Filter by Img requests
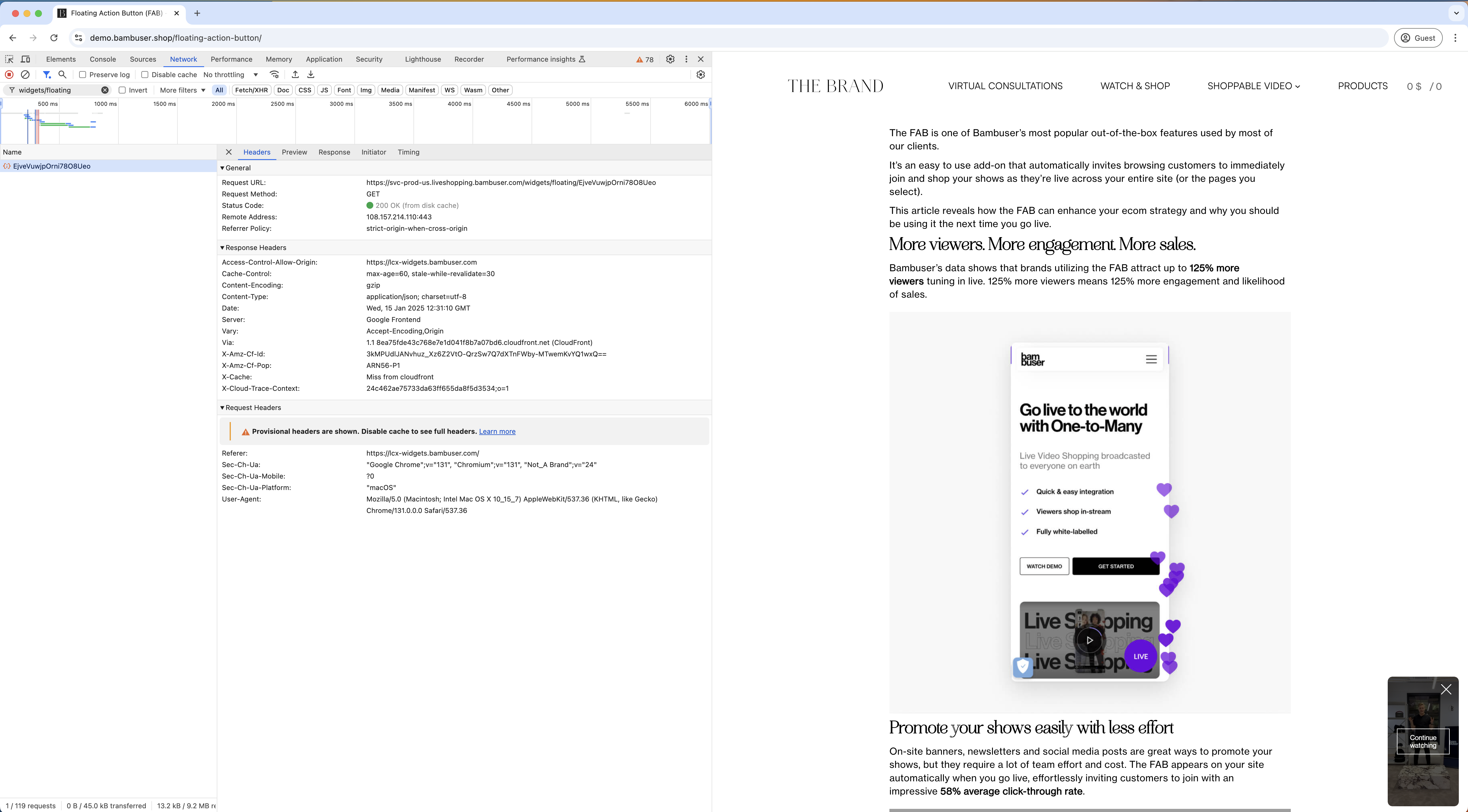The height and width of the screenshot is (812, 1468). click(x=366, y=90)
